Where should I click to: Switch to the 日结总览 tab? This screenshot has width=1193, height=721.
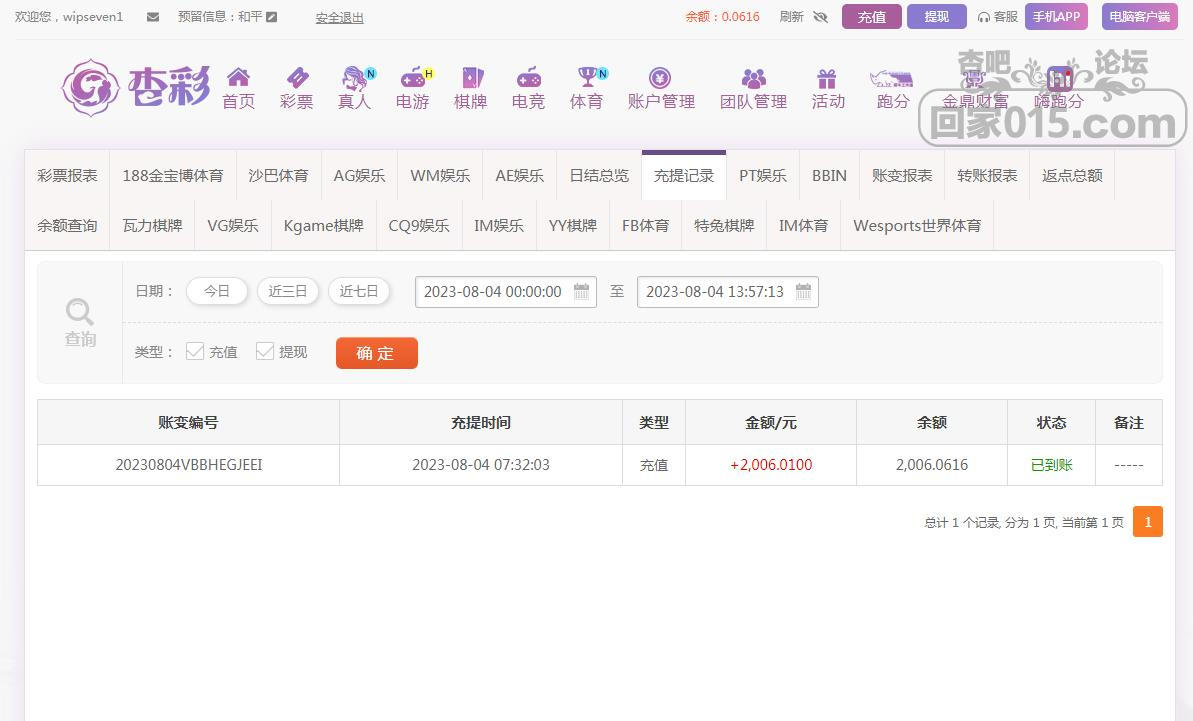[x=600, y=176]
